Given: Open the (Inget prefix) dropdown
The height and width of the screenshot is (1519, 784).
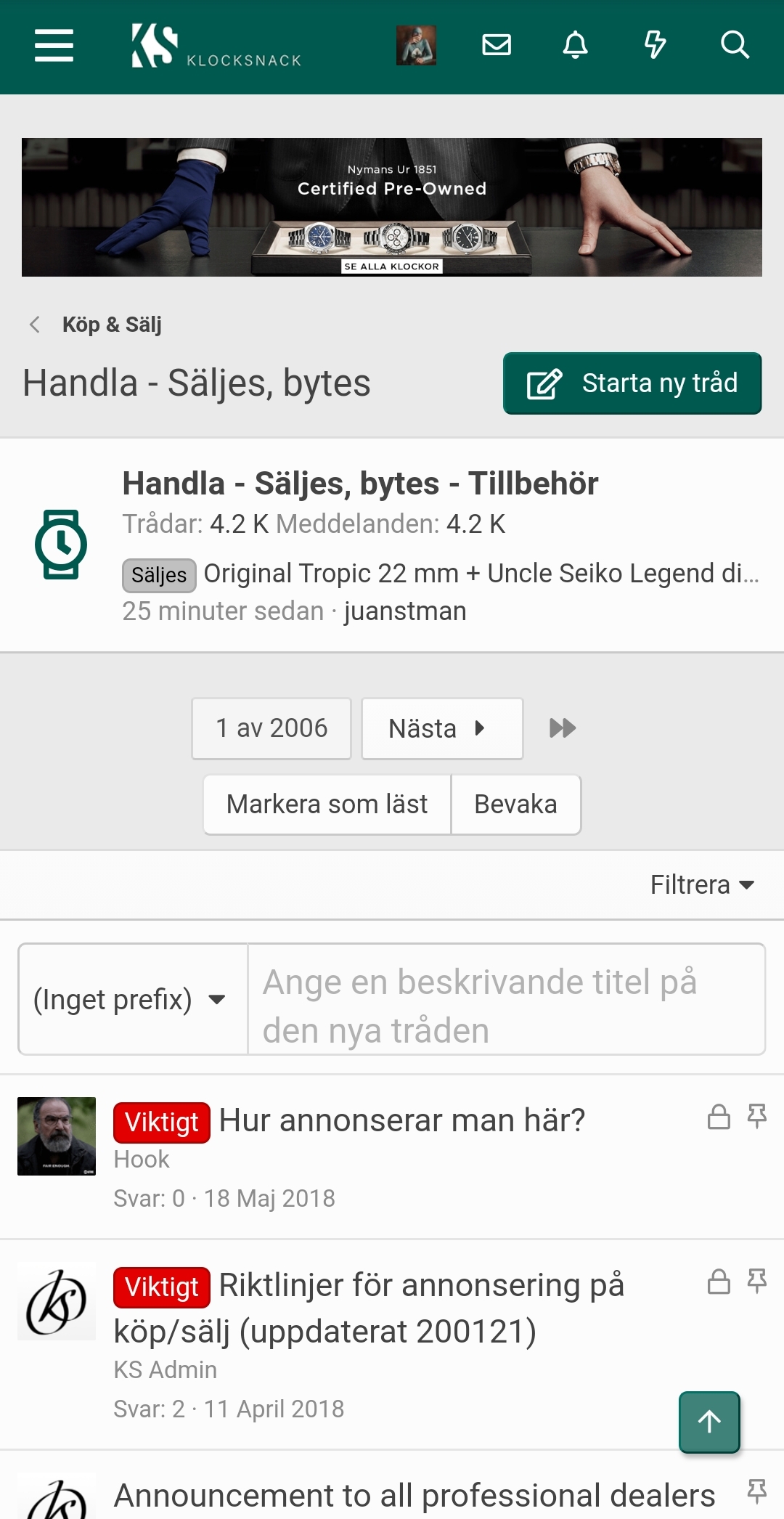Looking at the screenshot, I should point(132,999).
